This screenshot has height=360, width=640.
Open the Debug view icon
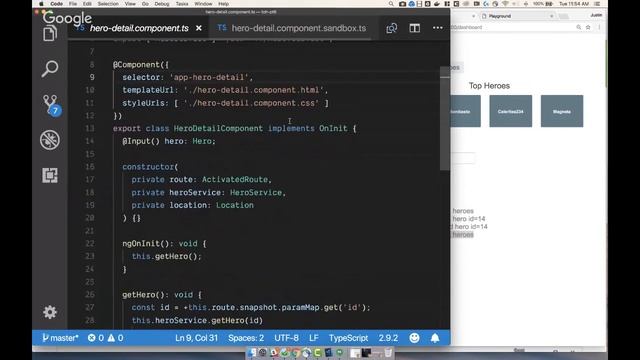click(x=50, y=140)
